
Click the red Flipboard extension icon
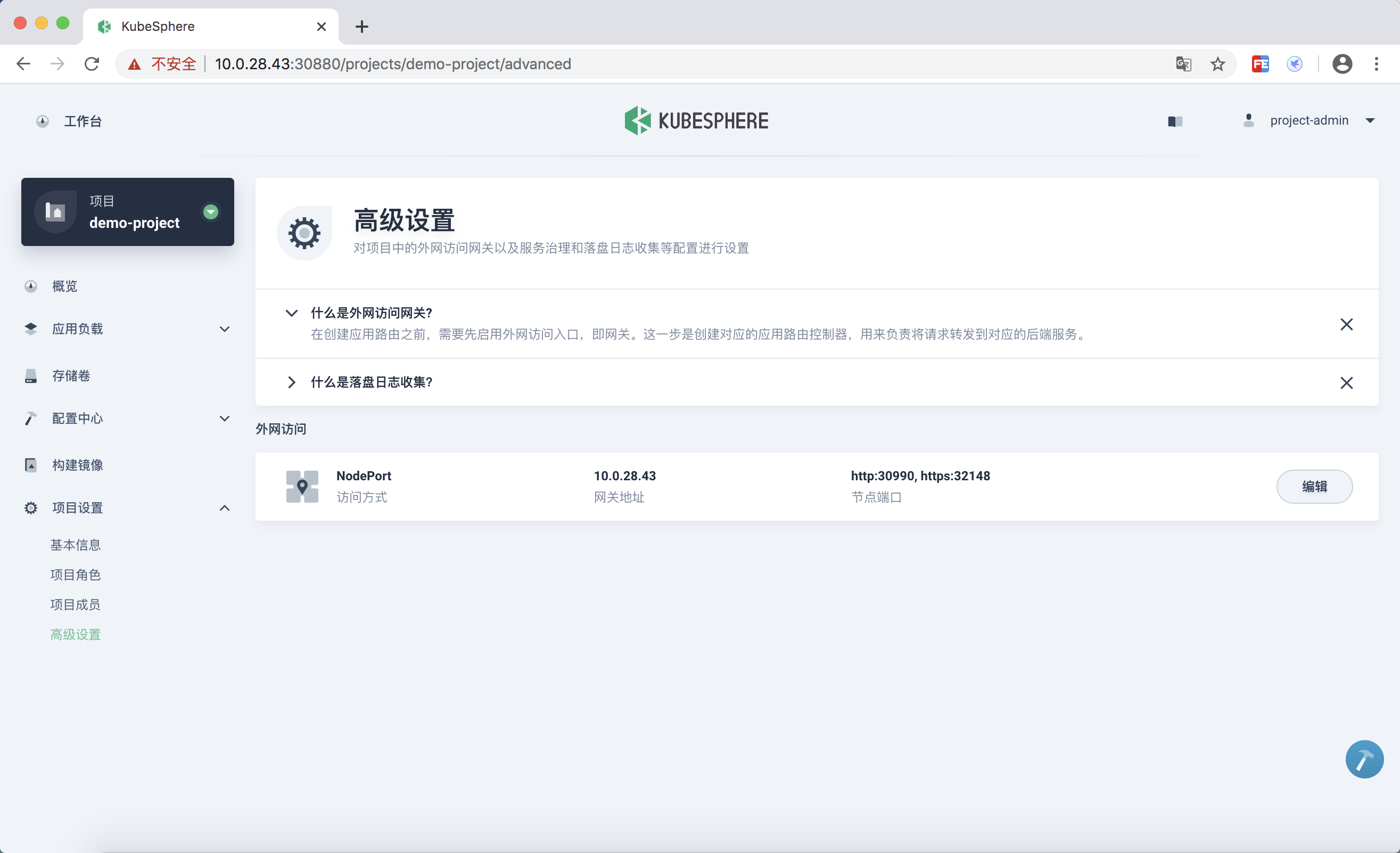point(1259,64)
